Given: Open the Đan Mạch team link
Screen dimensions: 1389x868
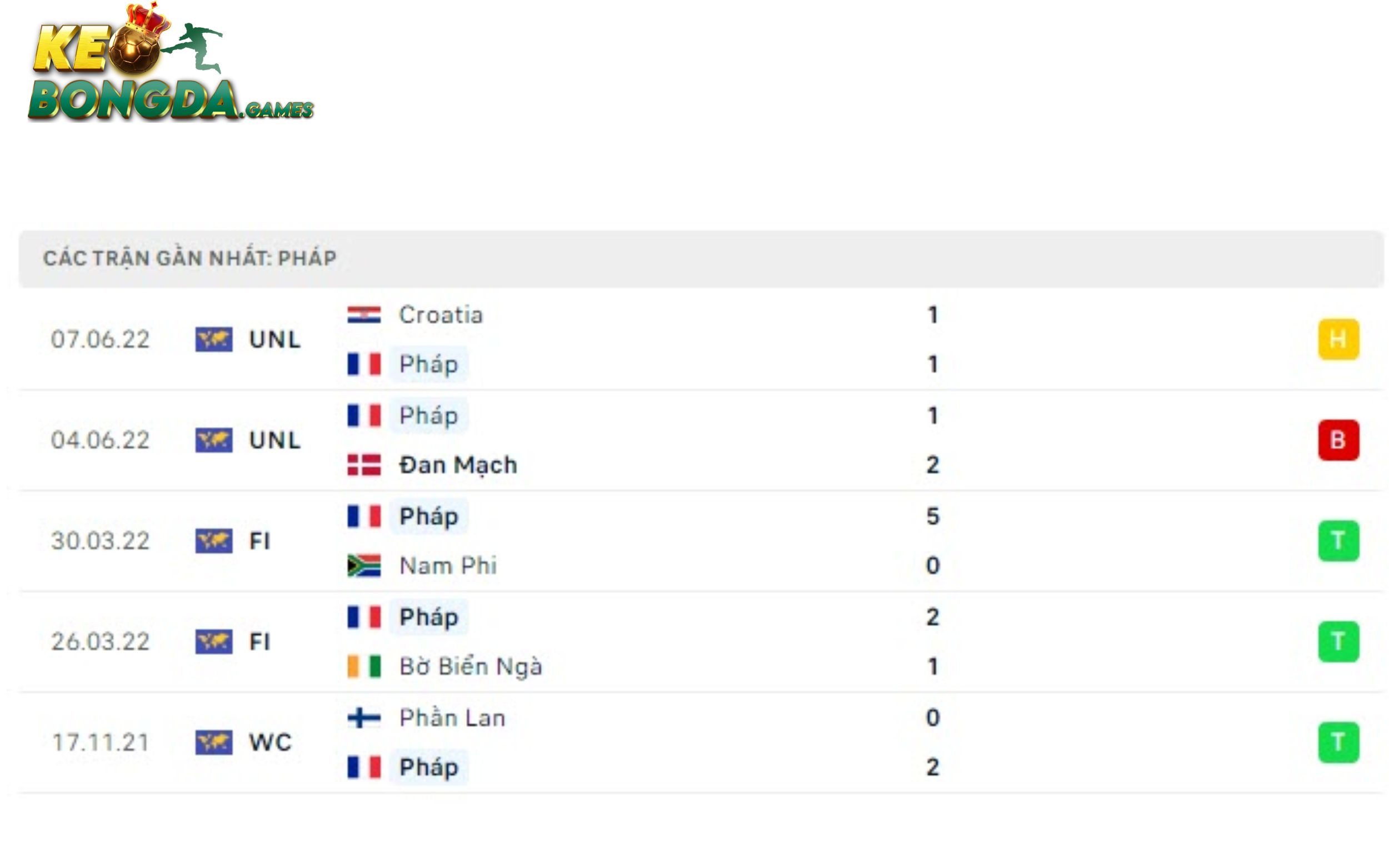Looking at the screenshot, I should (x=458, y=465).
